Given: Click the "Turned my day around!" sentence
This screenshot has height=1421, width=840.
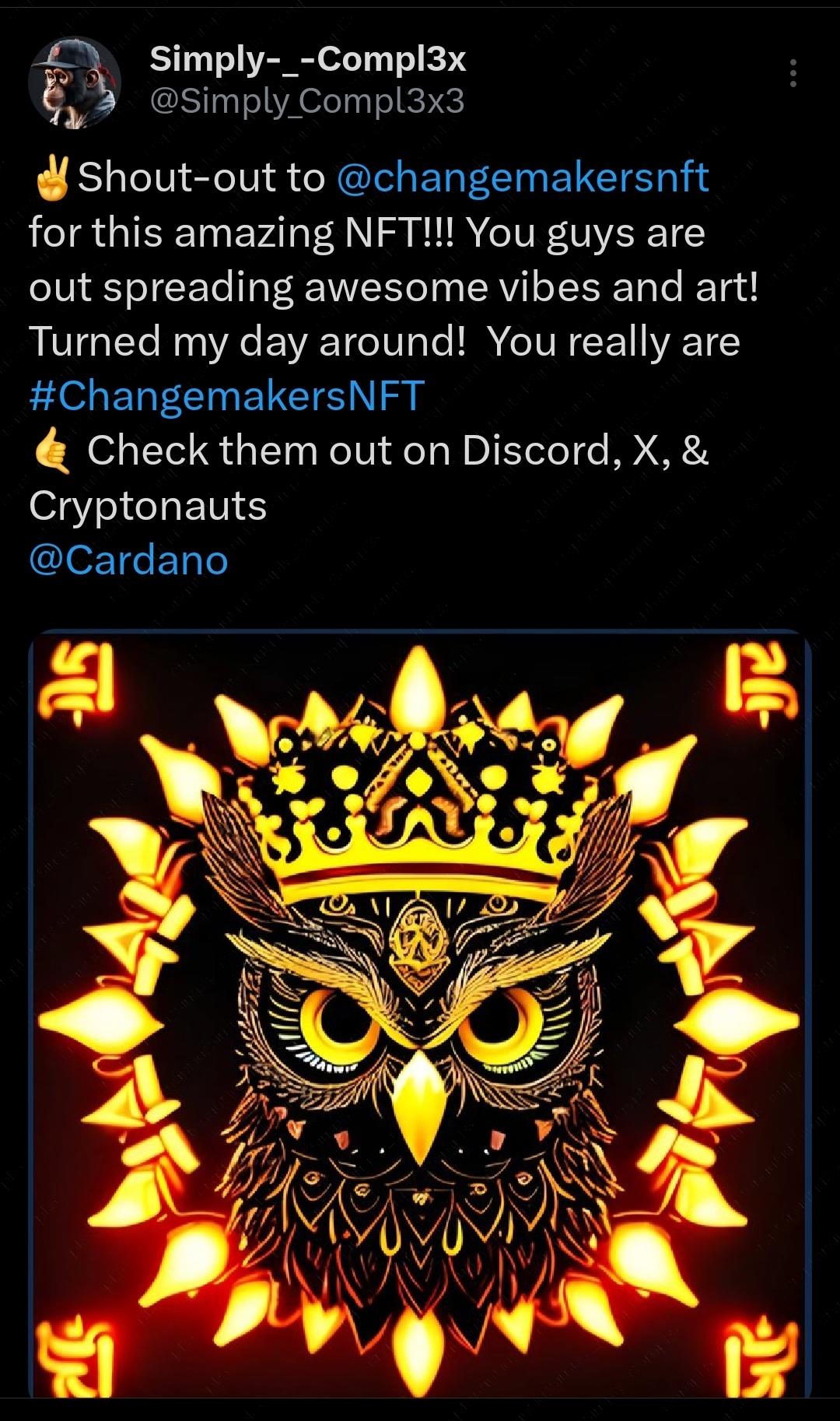Looking at the screenshot, I should click(x=247, y=342).
